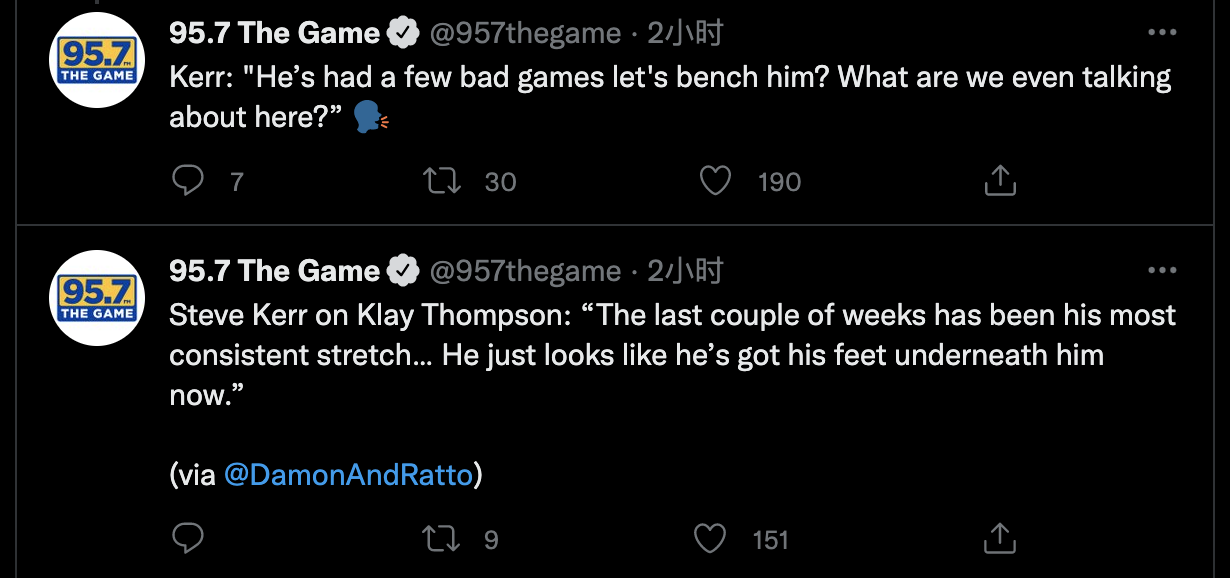The image size is (1230, 578).
Task: Like the Klay Thompson tweet with 151 likes
Action: tap(711, 539)
